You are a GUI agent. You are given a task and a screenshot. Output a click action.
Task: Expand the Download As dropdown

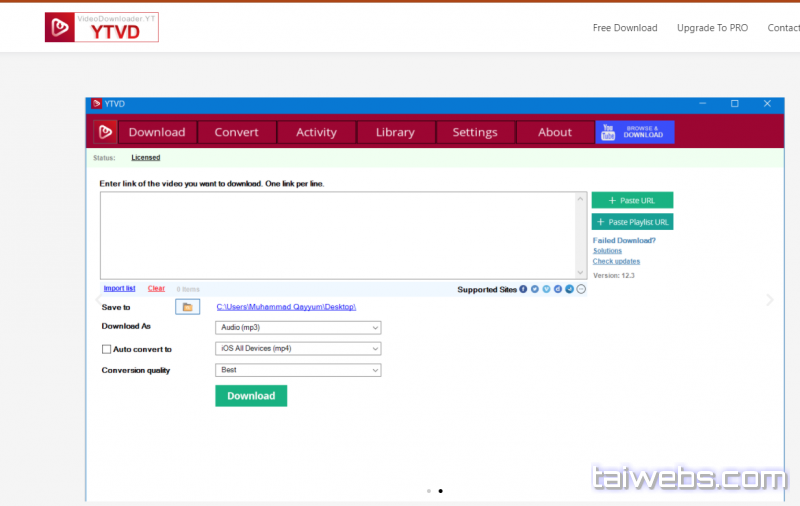298,327
